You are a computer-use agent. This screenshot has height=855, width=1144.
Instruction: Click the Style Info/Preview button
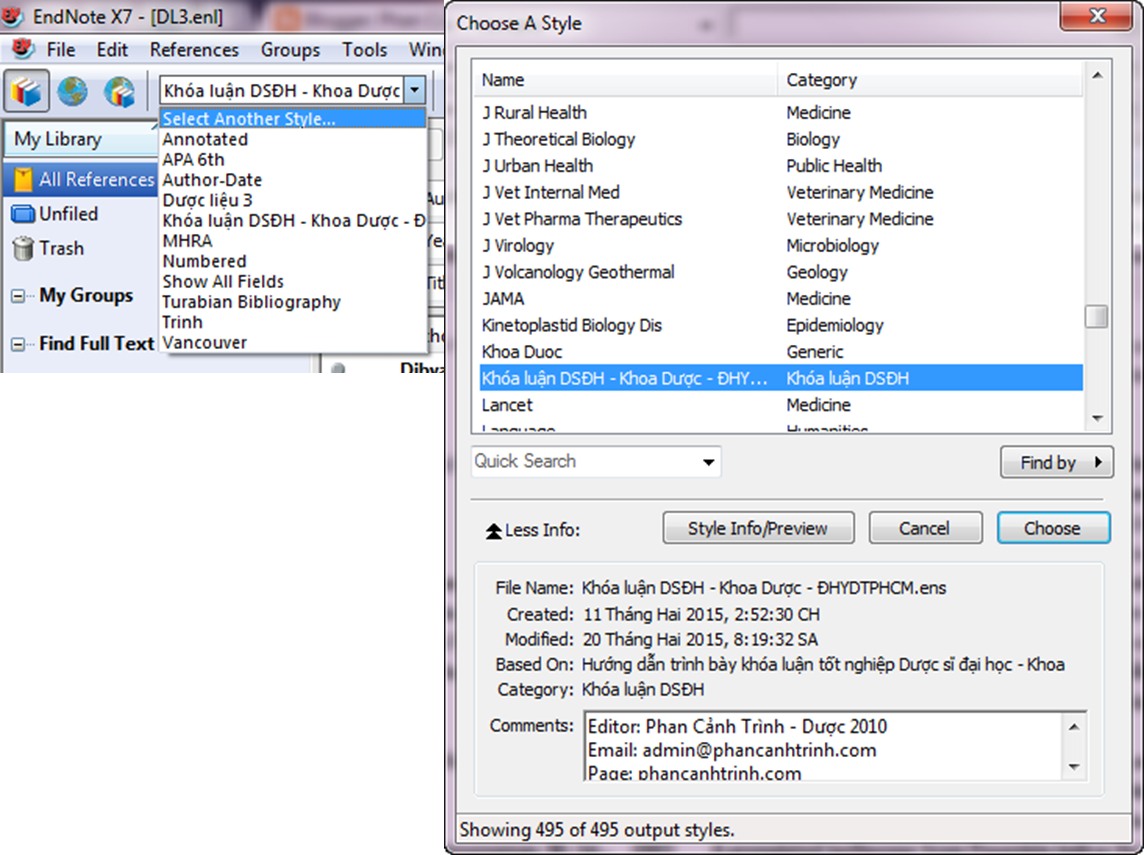[x=758, y=528]
